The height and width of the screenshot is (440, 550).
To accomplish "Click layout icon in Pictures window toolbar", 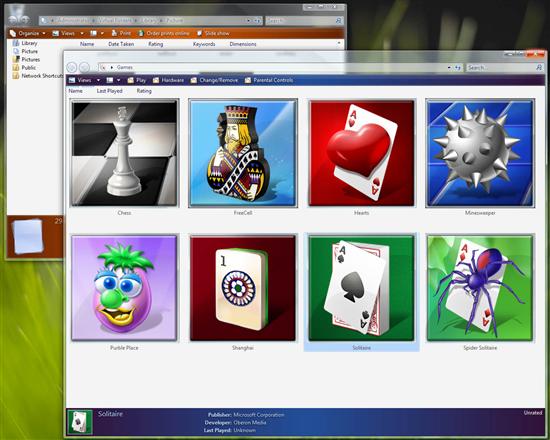I will pyautogui.click(x=93, y=33).
